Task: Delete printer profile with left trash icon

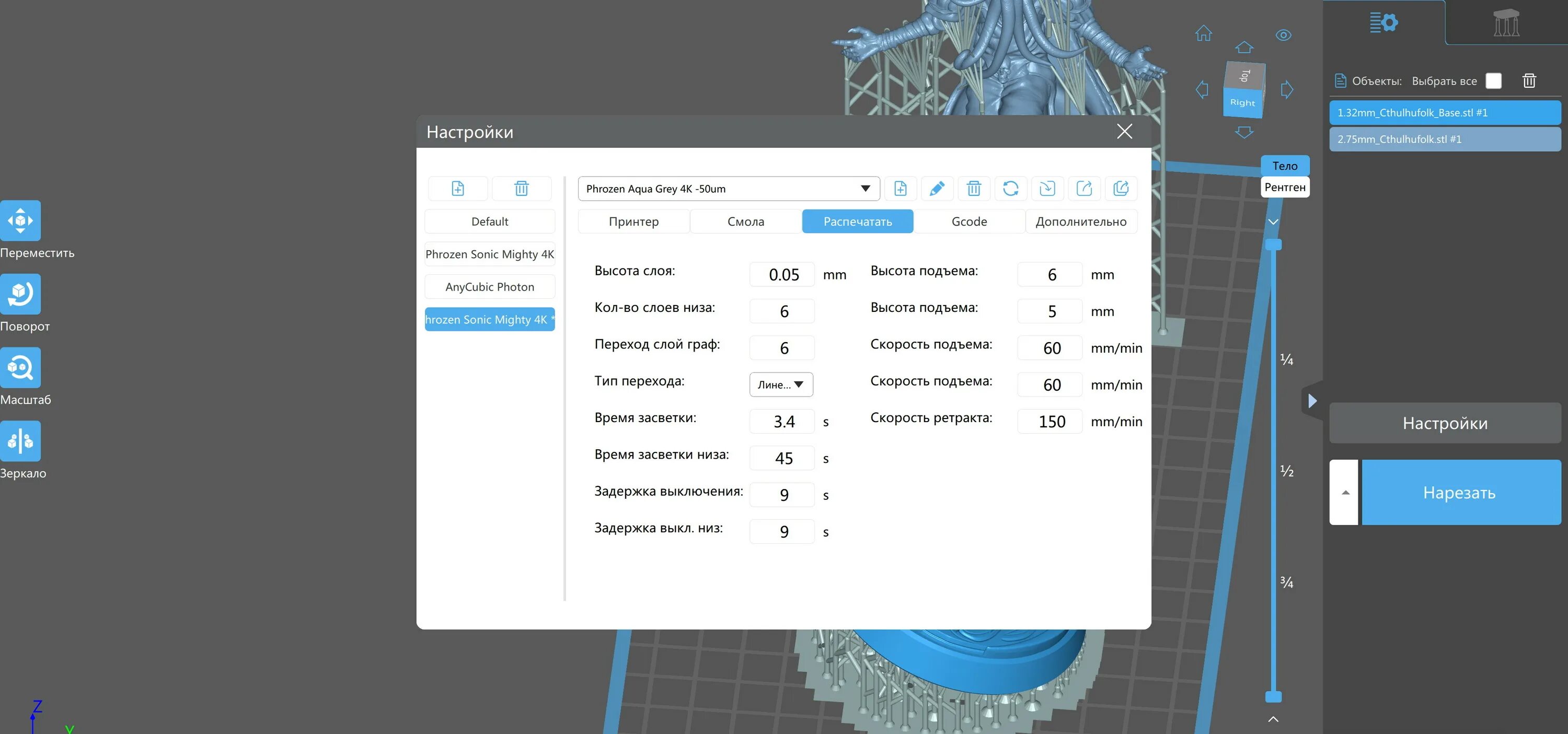Action: [522, 189]
